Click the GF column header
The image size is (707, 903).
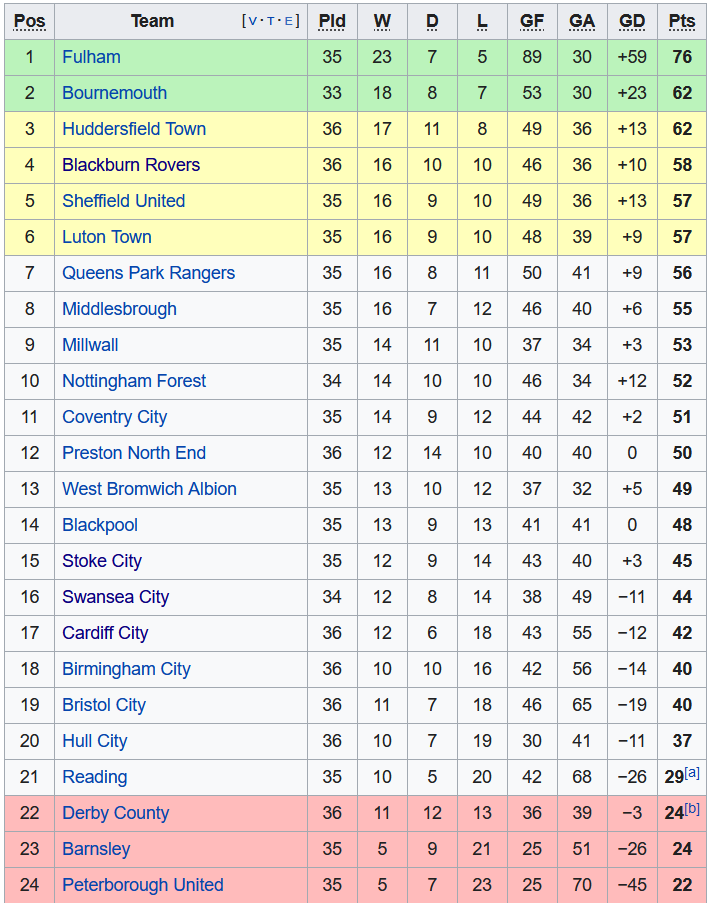(x=532, y=21)
